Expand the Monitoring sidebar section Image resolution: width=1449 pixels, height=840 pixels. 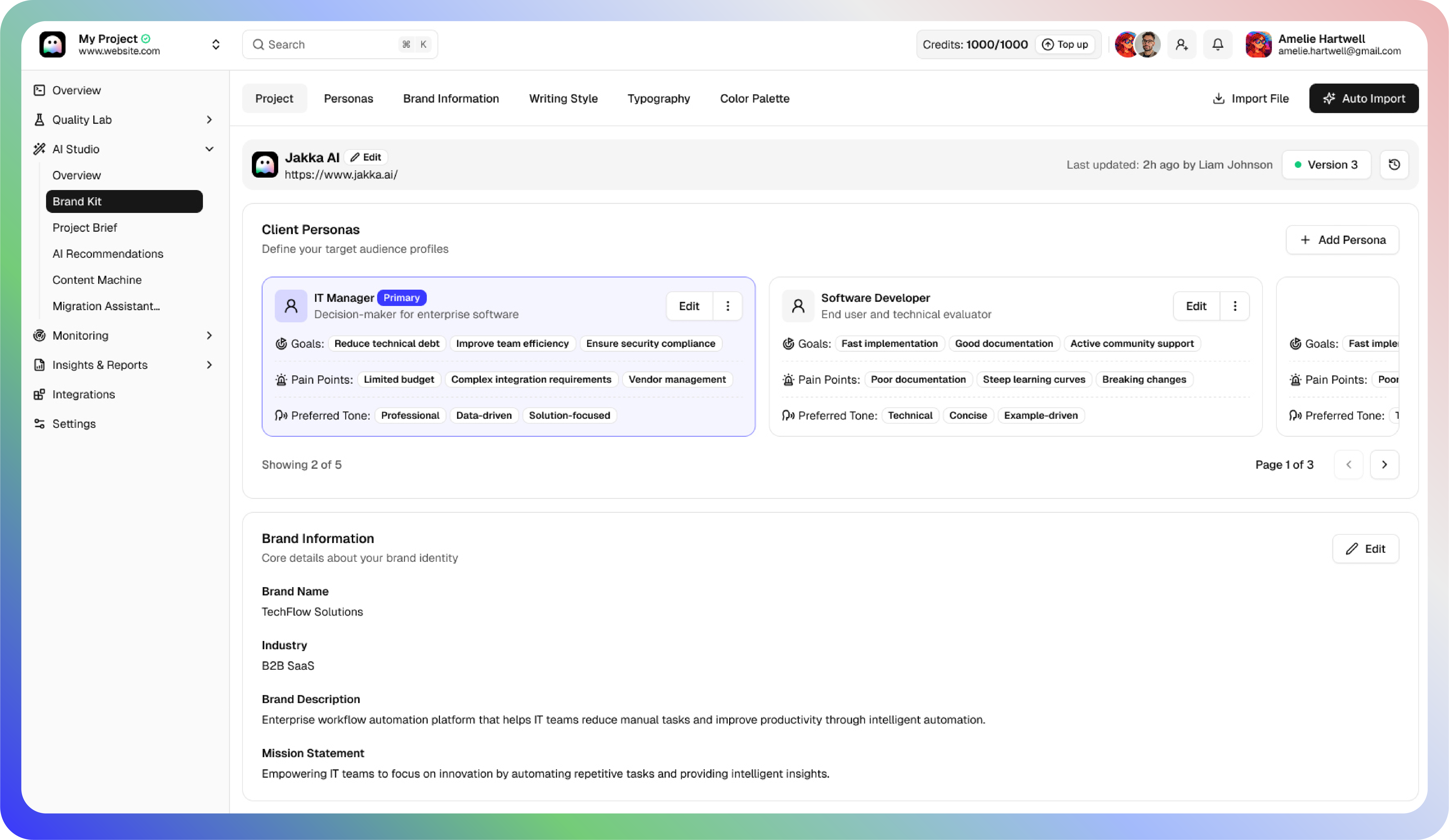point(209,335)
